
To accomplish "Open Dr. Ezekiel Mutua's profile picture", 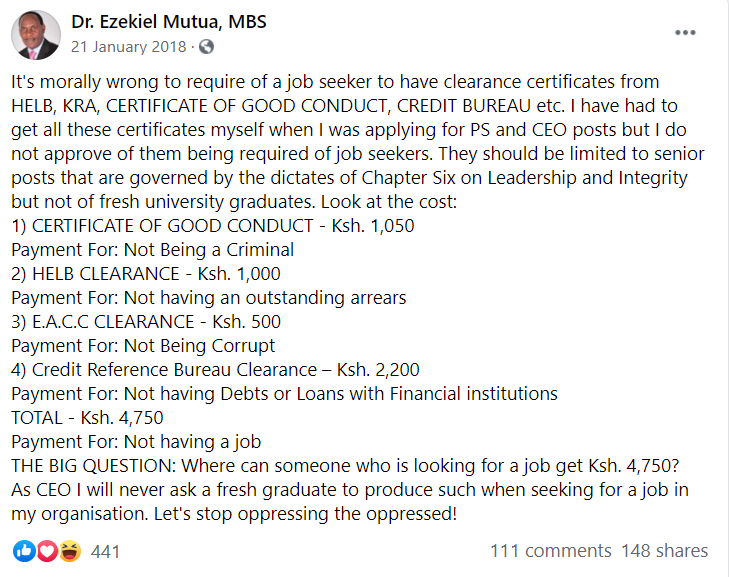I will (36, 34).
